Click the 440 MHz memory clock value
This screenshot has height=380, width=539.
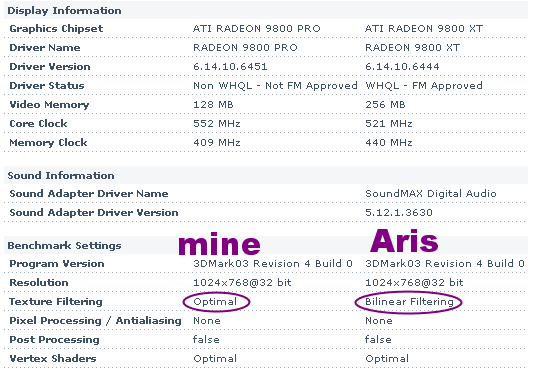[x=388, y=142]
